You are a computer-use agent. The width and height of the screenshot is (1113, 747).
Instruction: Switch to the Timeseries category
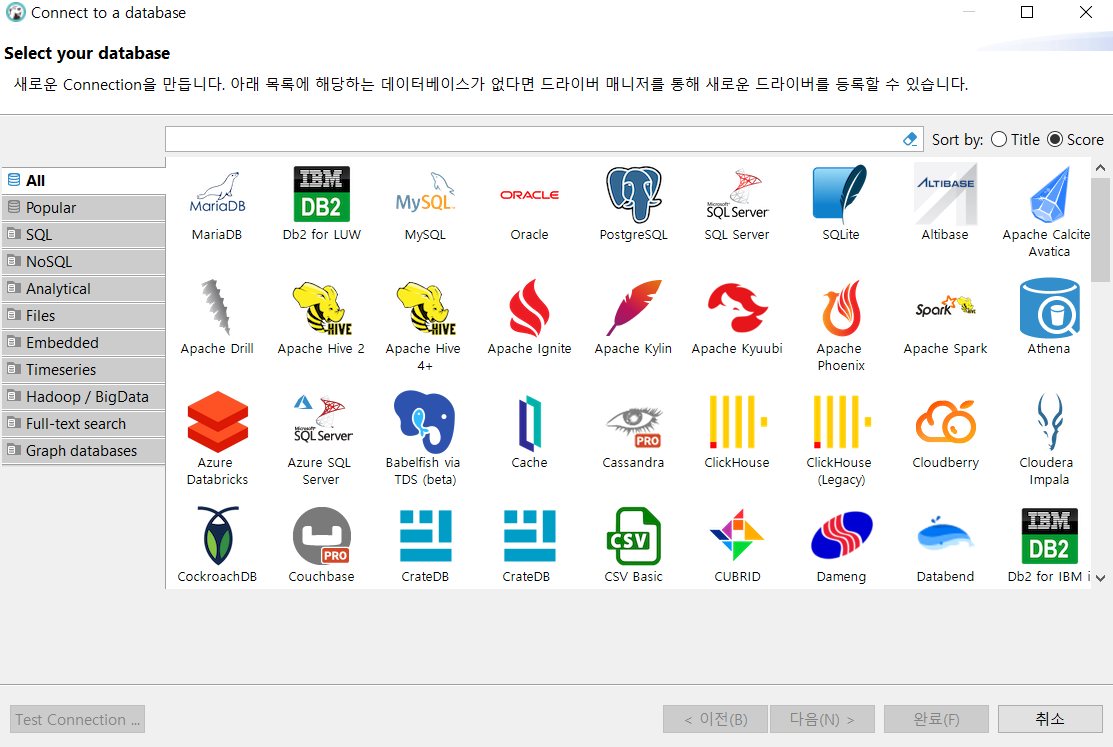(x=84, y=369)
